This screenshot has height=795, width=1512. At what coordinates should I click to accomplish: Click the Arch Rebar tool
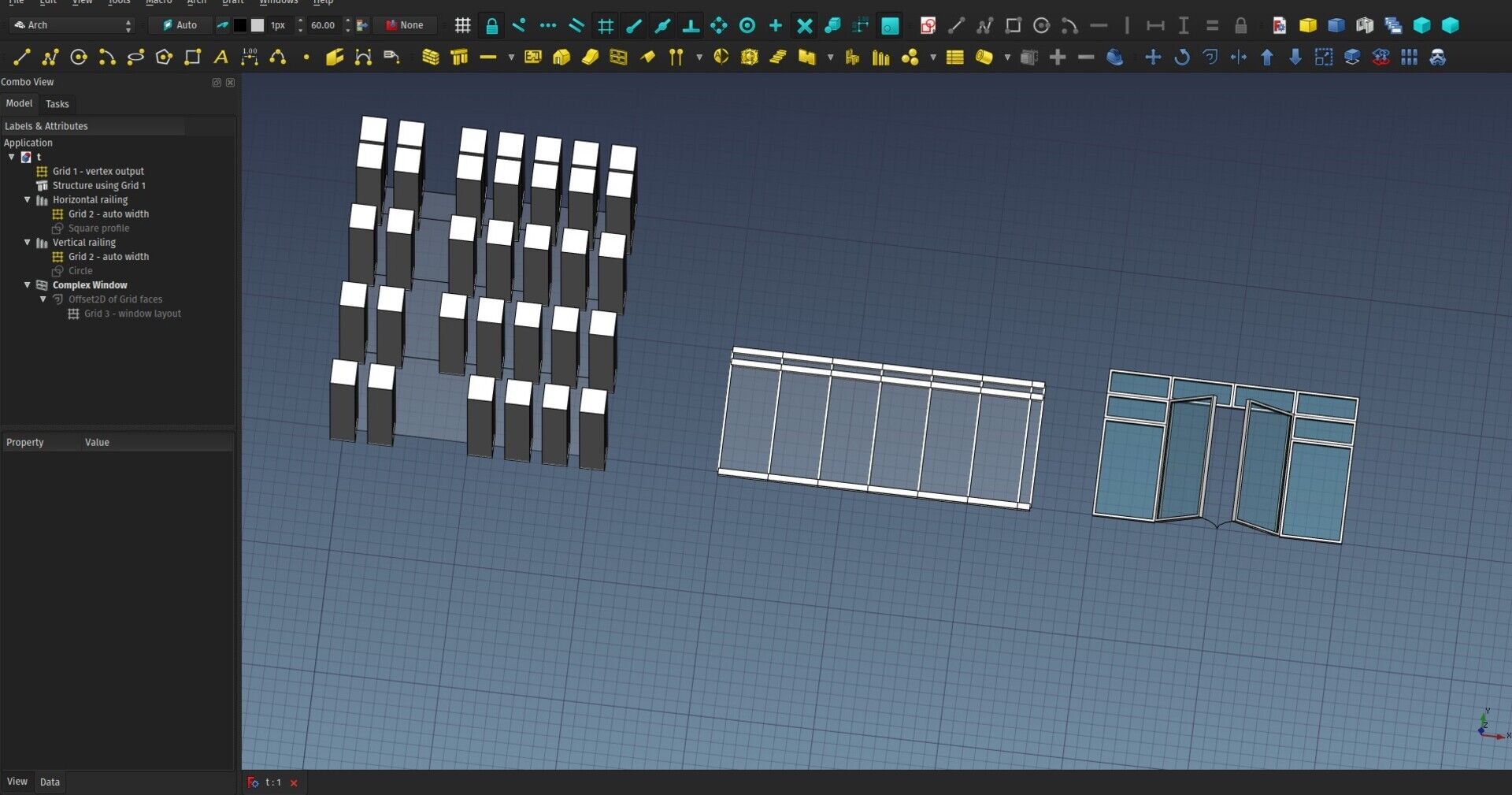tap(488, 57)
